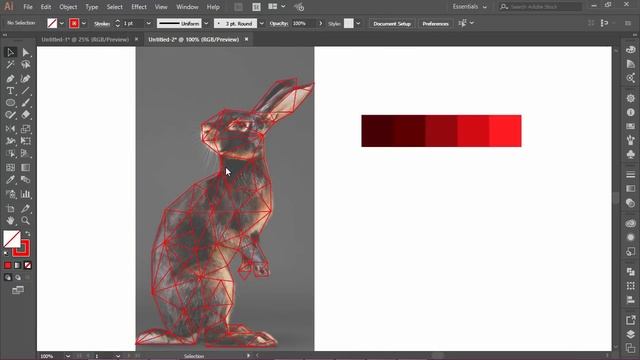Select the Scale tool
Viewport: 640px width, 360px height.
coord(25,129)
